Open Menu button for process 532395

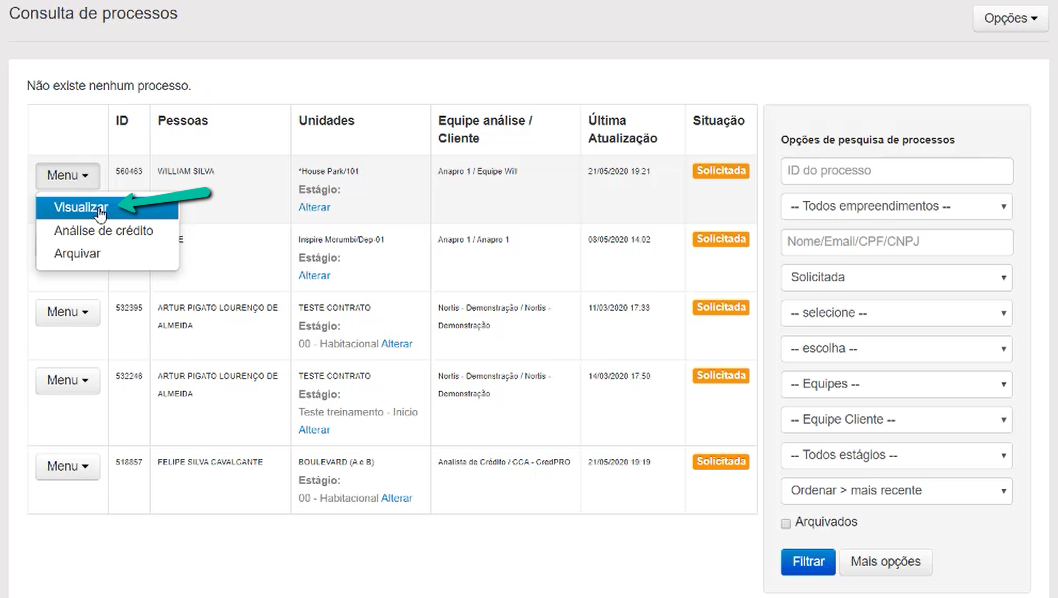[68, 312]
